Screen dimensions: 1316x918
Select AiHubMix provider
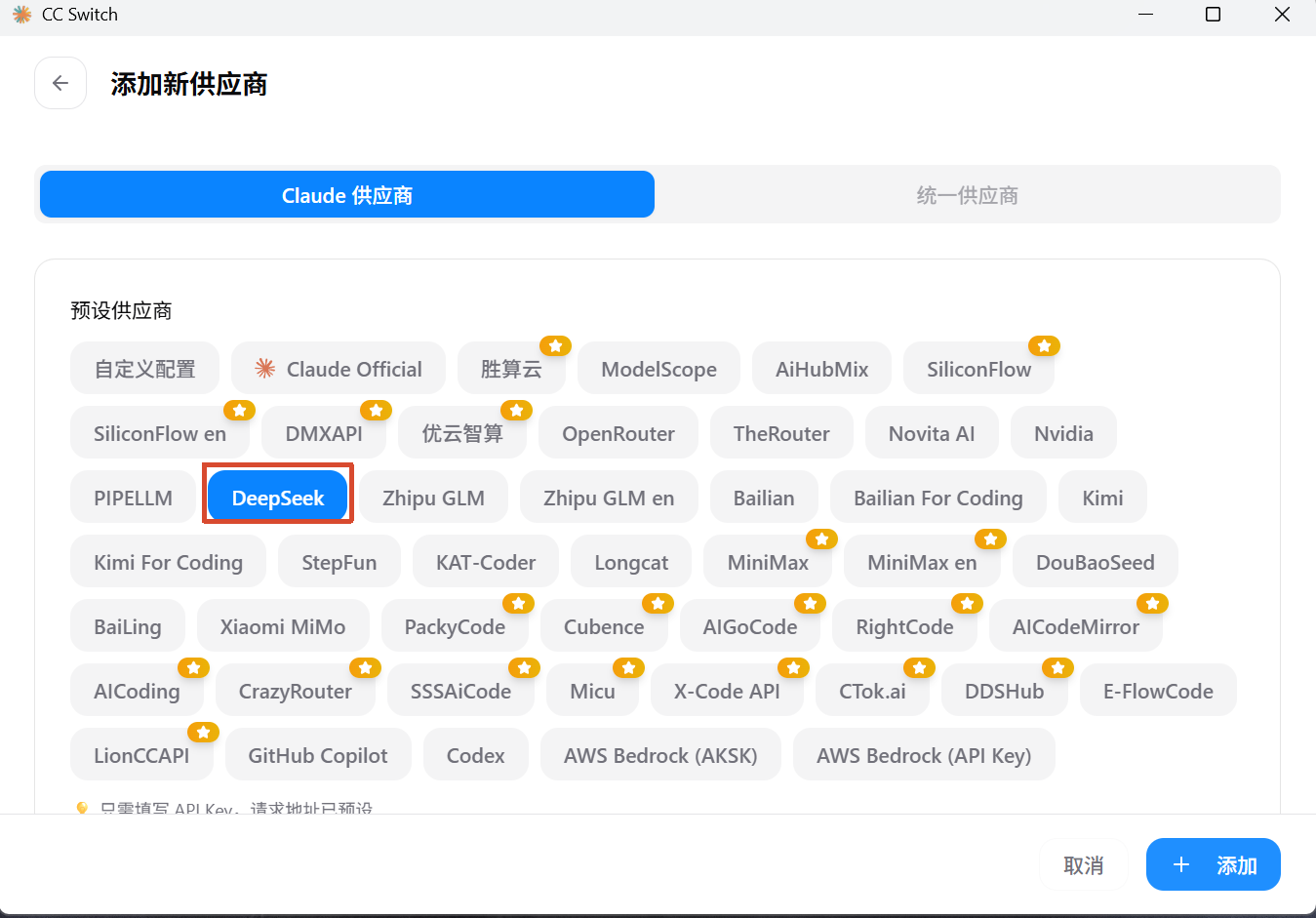click(821, 369)
